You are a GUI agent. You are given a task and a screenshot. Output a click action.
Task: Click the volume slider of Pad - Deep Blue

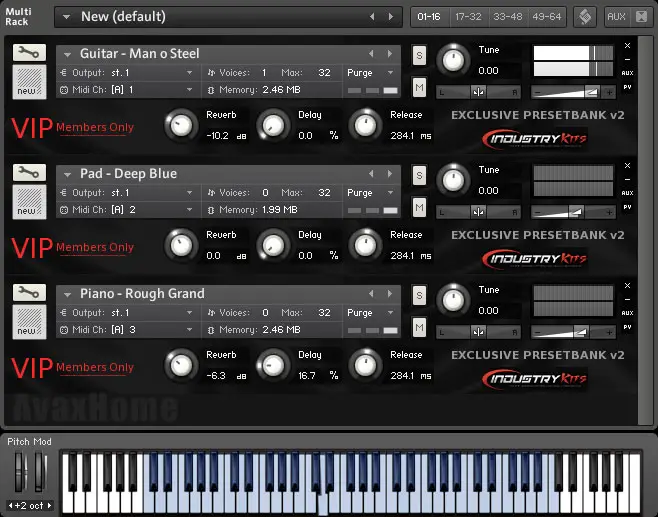(x=573, y=212)
